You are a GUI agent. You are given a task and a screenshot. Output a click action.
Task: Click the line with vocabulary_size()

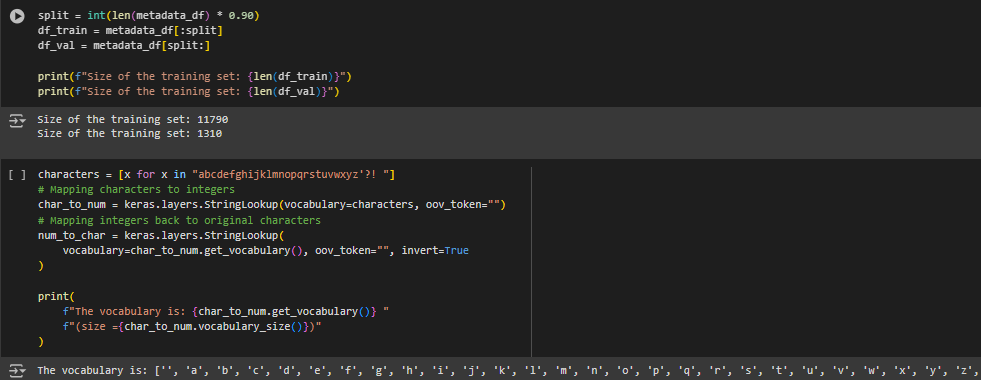point(192,326)
